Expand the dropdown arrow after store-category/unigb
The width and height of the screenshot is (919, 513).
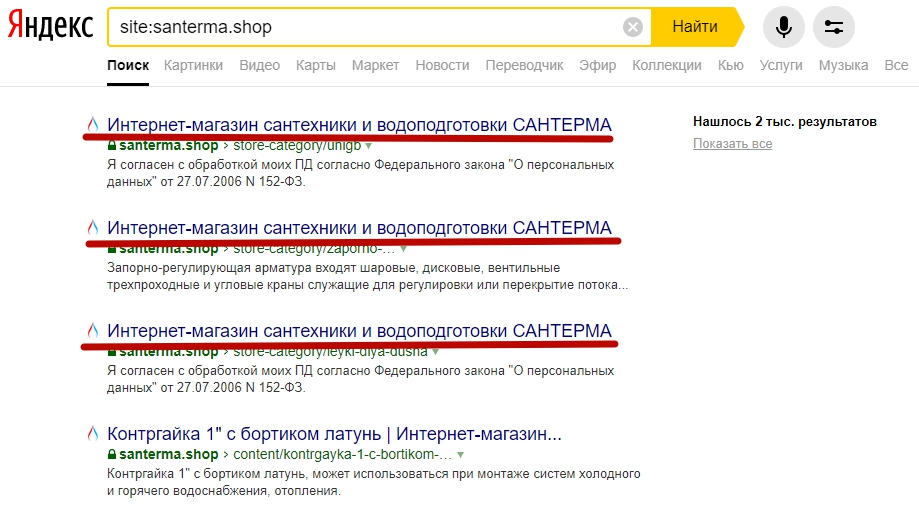369,146
